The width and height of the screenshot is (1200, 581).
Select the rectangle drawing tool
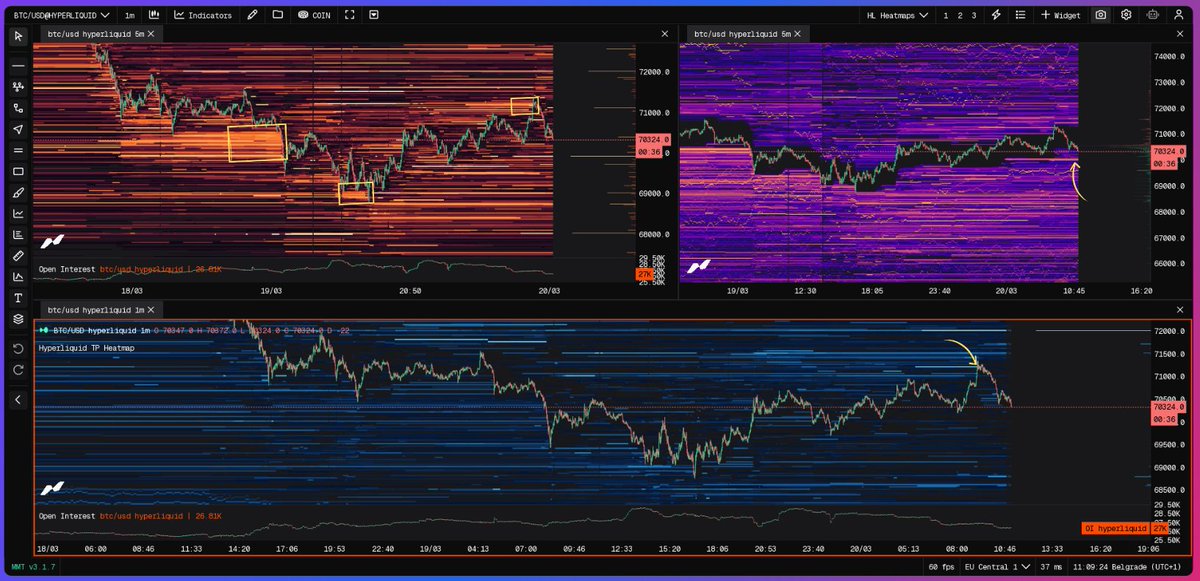(x=18, y=171)
